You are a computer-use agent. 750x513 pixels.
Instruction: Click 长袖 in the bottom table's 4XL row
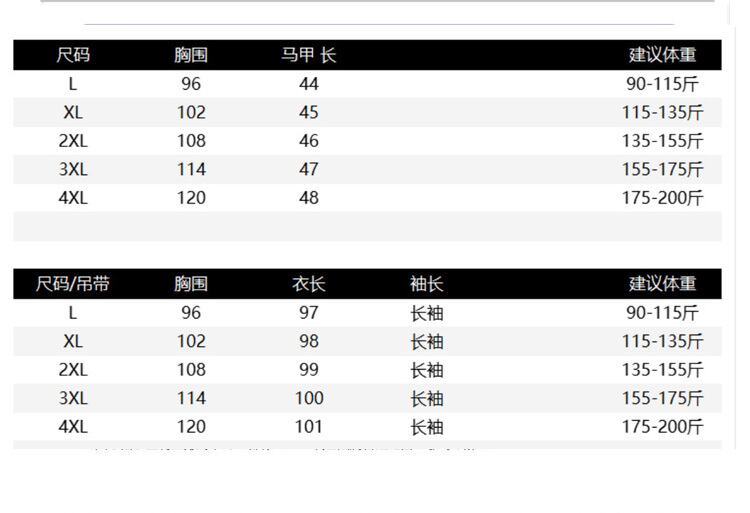pyautogui.click(x=426, y=427)
